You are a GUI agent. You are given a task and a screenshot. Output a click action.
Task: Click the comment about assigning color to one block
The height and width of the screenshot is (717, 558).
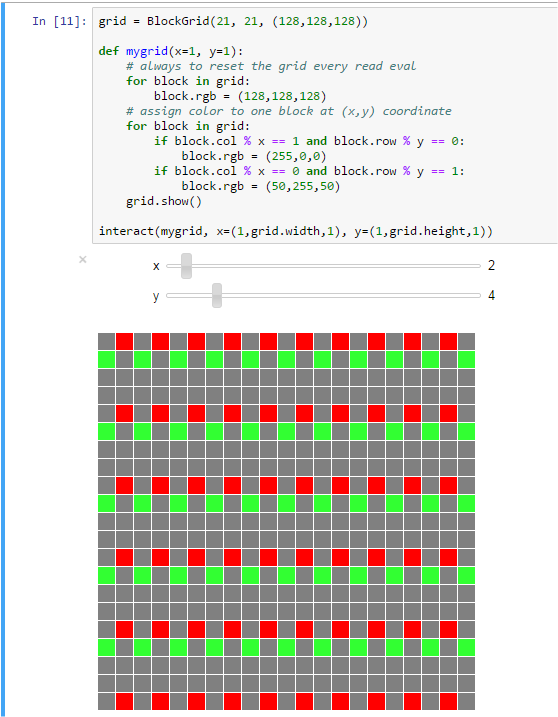point(289,111)
